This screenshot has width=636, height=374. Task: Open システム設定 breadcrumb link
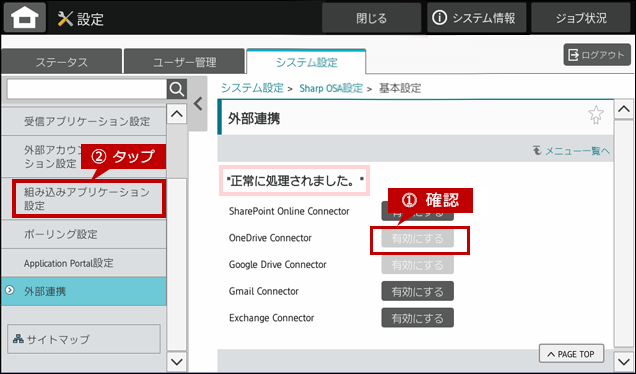coord(252,88)
